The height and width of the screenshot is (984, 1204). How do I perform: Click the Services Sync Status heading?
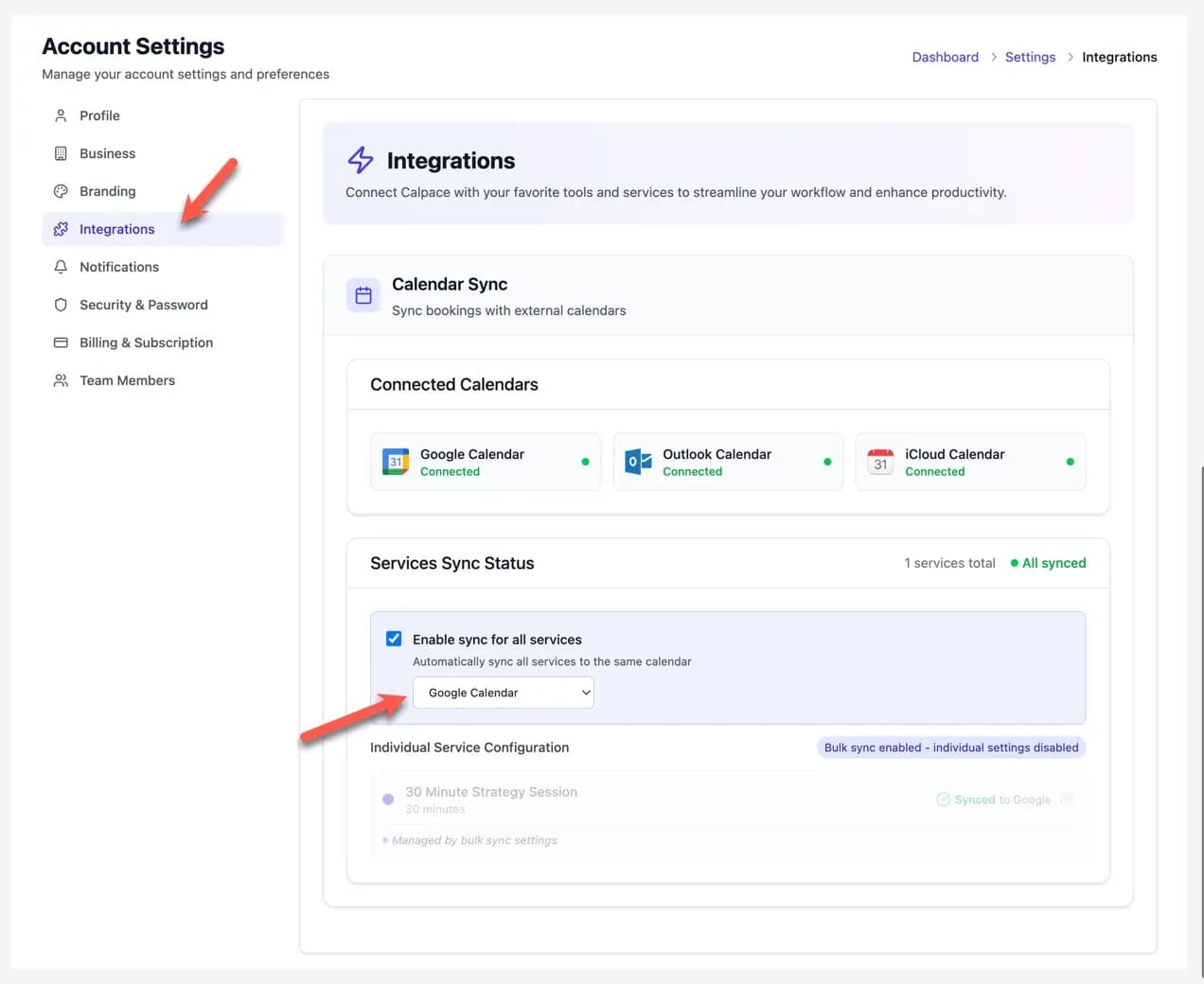(452, 563)
